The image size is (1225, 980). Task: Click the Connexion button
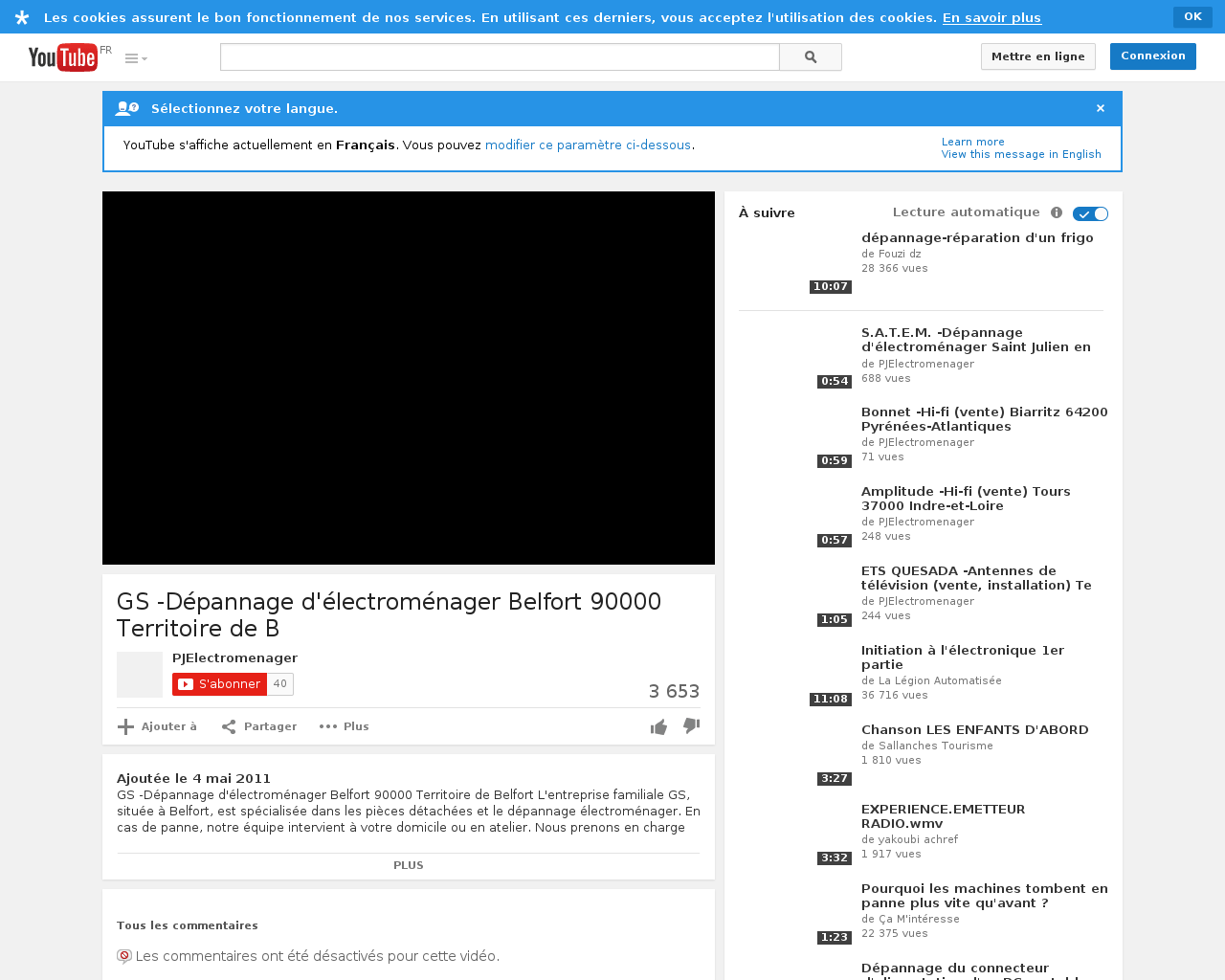1153,56
